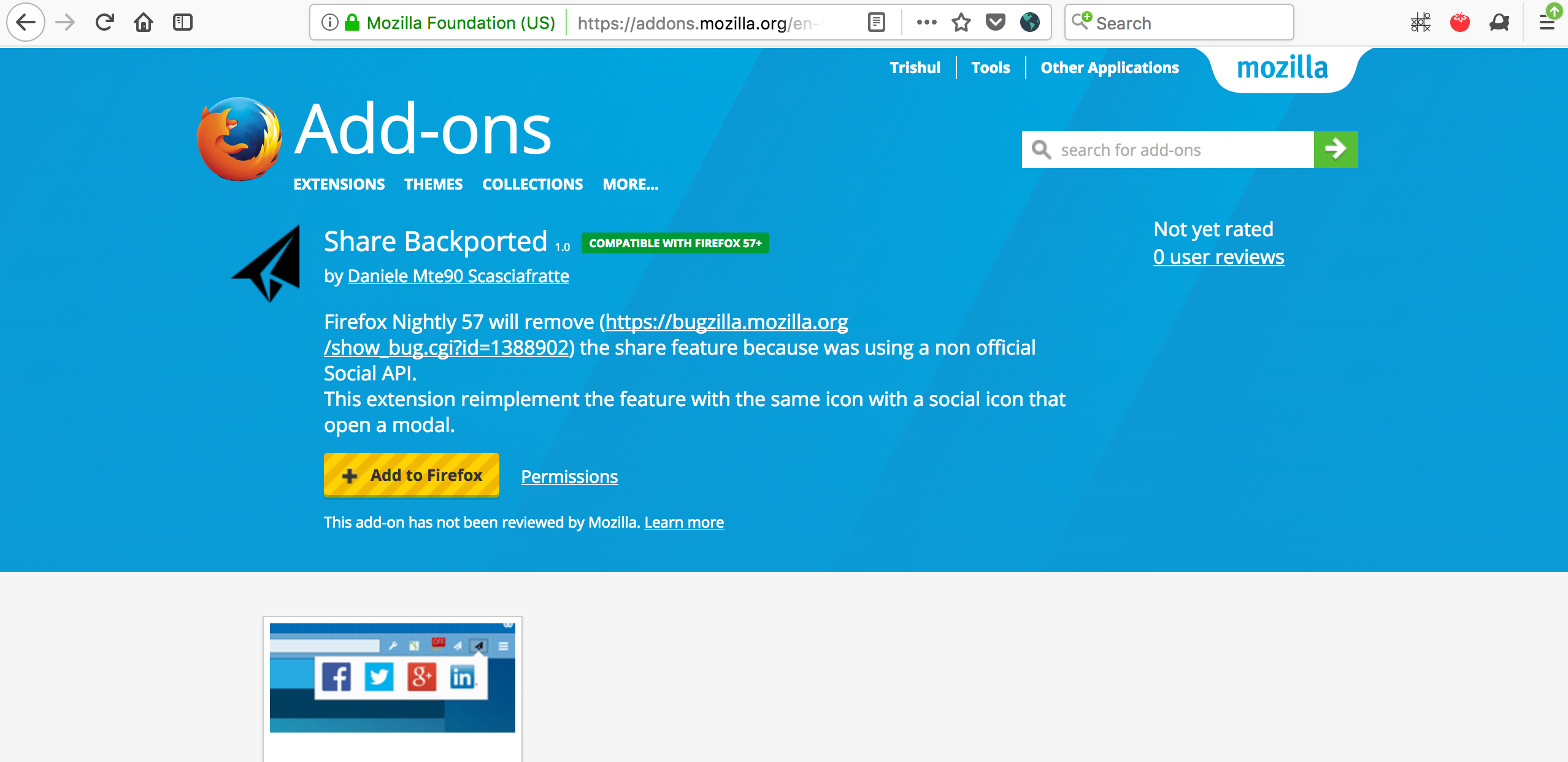Image resolution: width=1568 pixels, height=762 pixels.
Task: View the add-on Permissions link
Action: (569, 477)
